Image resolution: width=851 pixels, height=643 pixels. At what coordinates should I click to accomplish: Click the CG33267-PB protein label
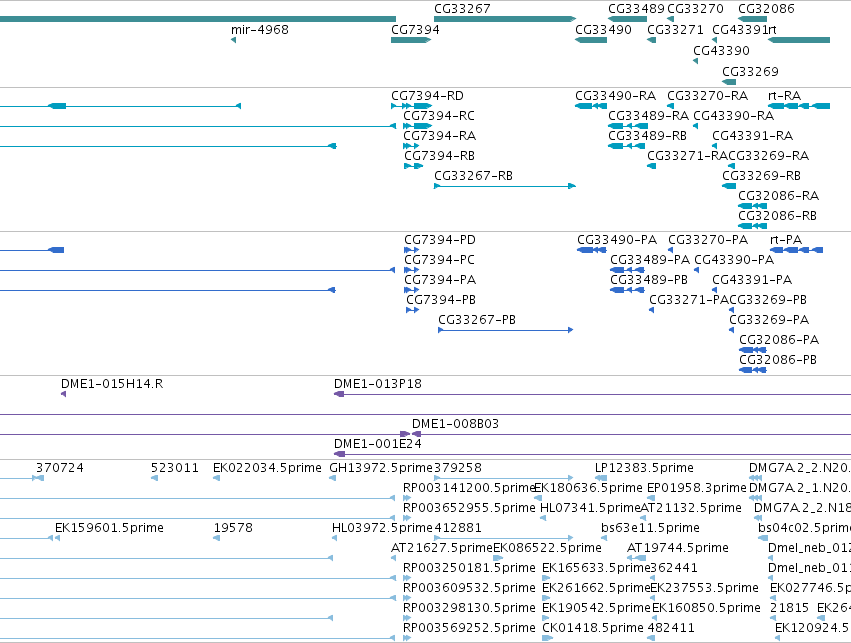pyautogui.click(x=477, y=320)
